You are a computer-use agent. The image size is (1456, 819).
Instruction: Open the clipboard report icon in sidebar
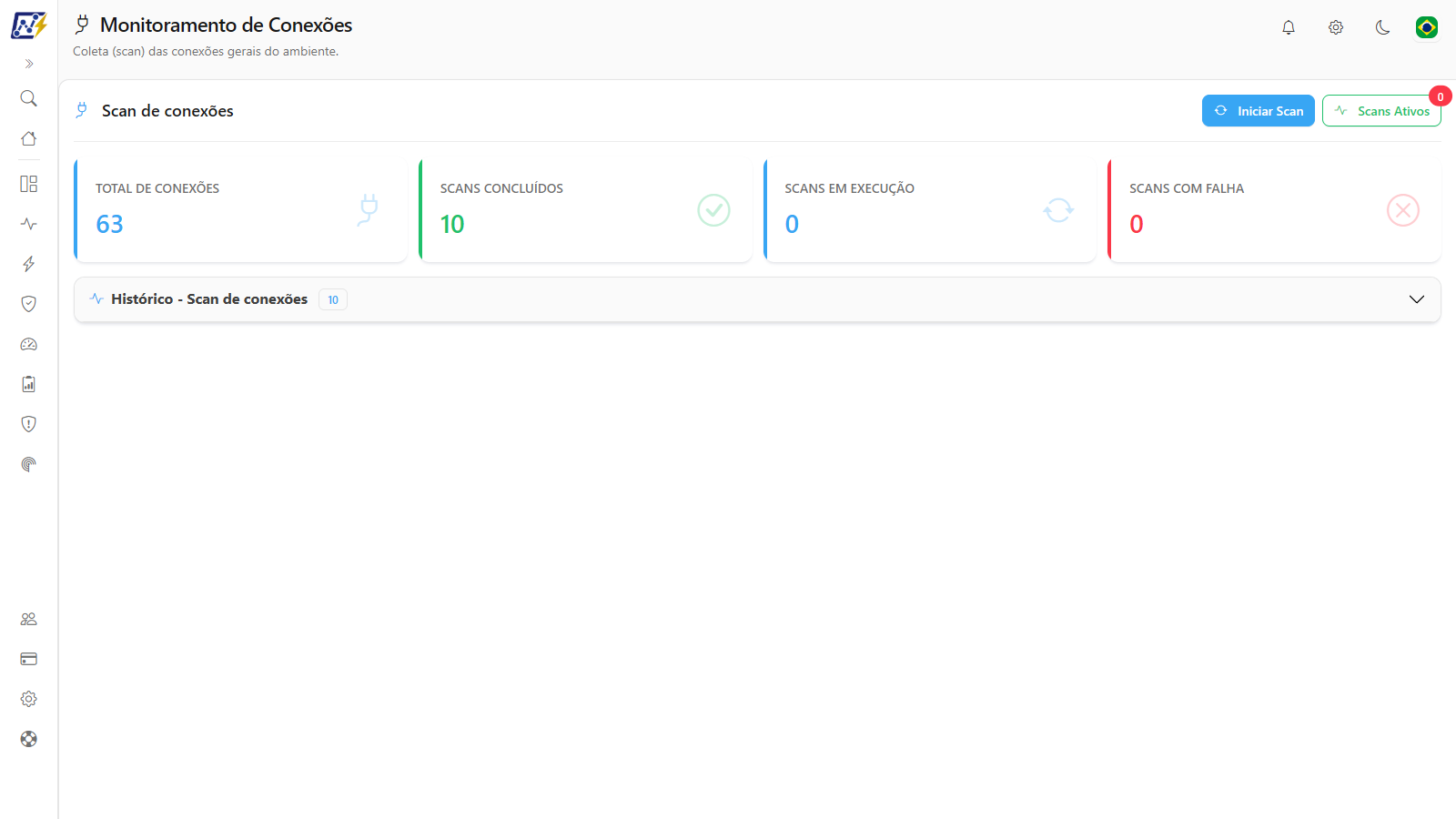(x=29, y=384)
